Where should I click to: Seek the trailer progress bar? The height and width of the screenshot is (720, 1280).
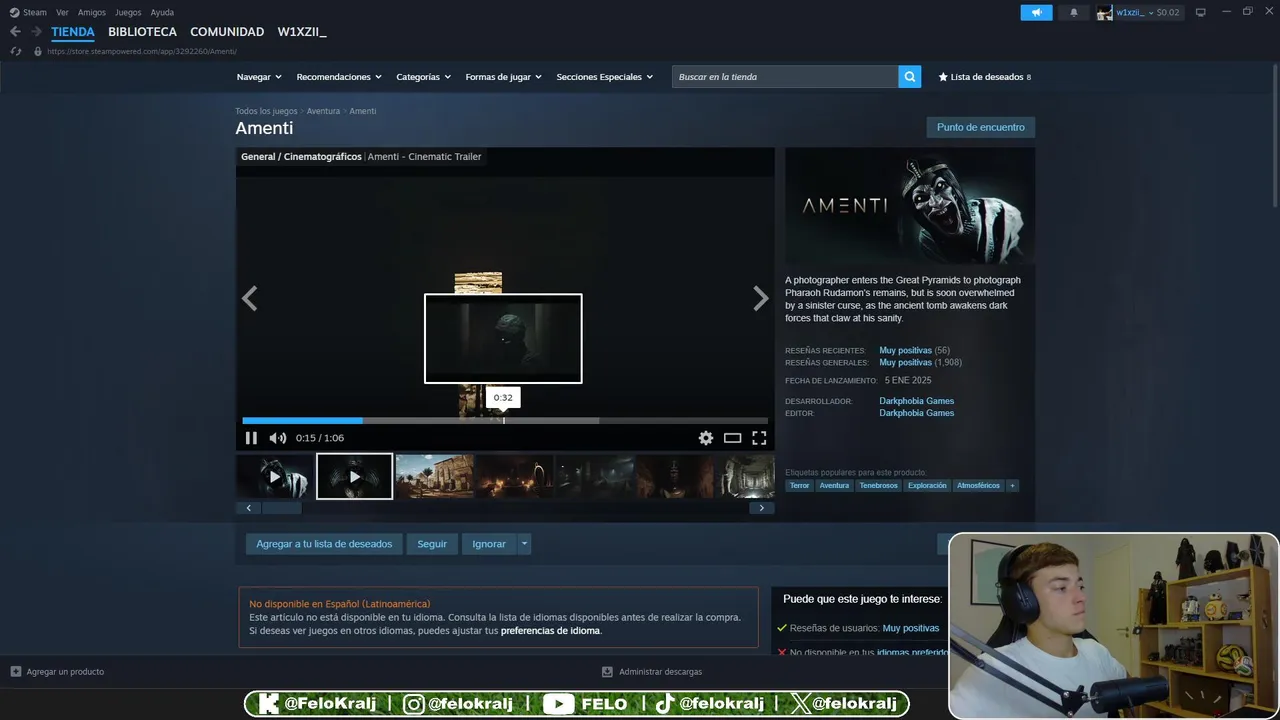pos(505,421)
